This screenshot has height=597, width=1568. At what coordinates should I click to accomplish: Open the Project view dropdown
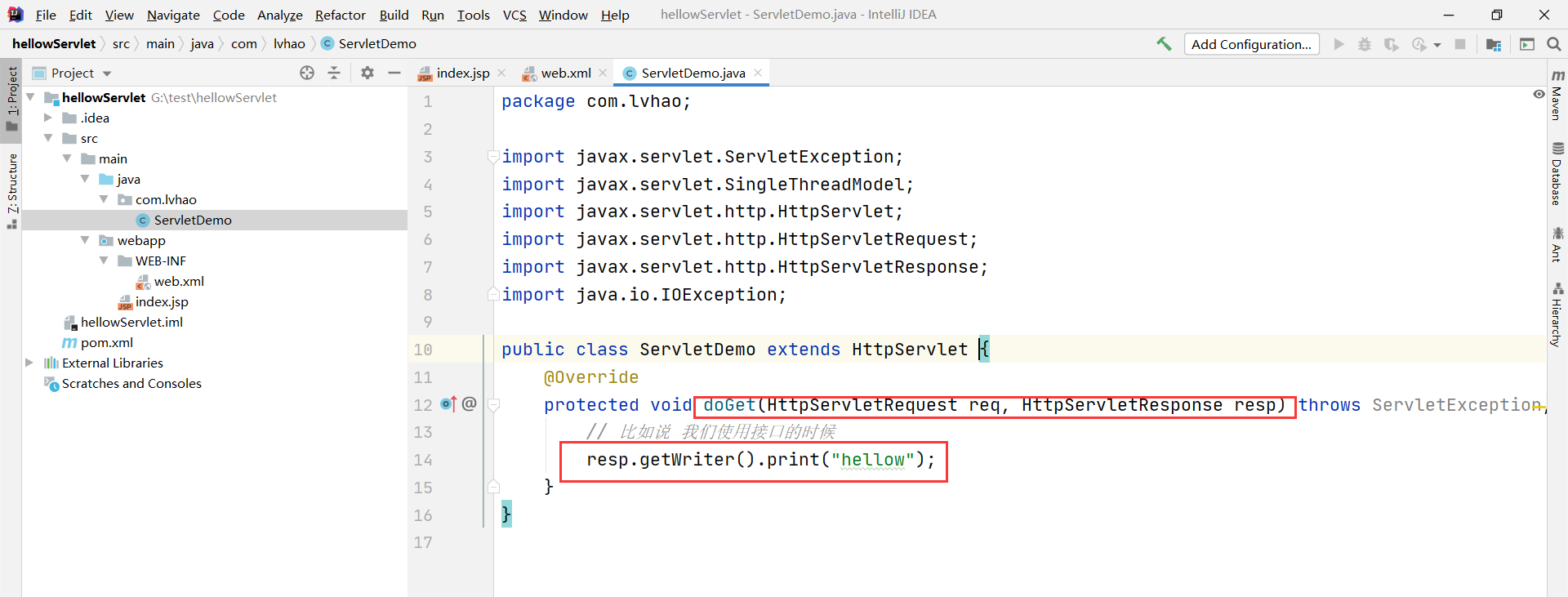tap(107, 74)
